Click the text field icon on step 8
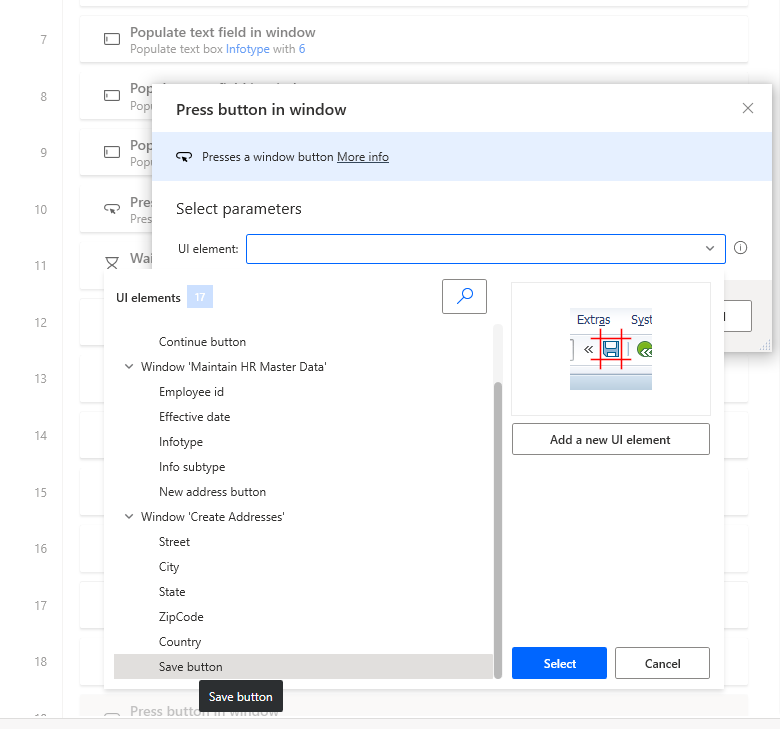The image size is (780, 729). pyautogui.click(x=112, y=95)
